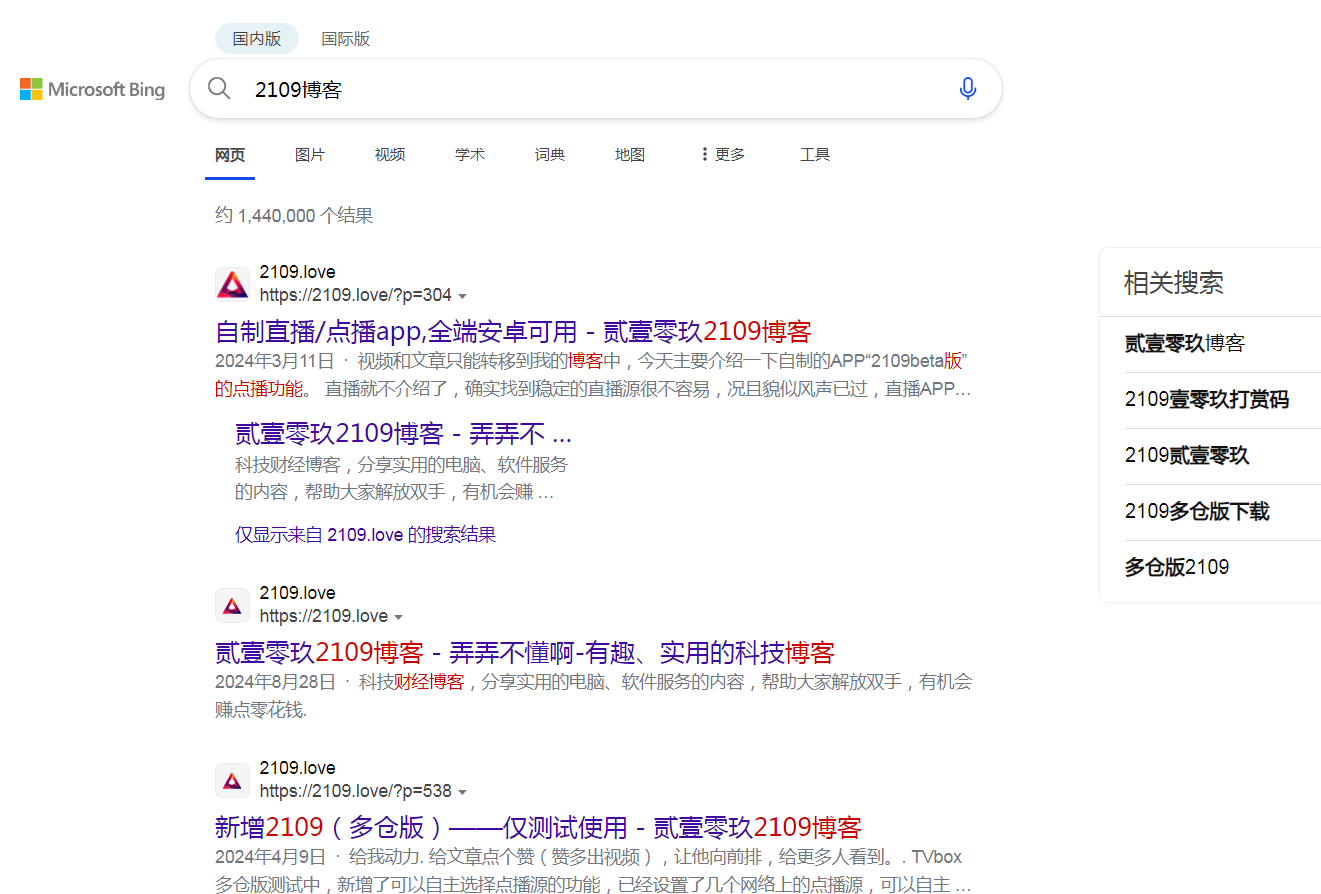Click the favicon of the ?p=538 result
This screenshot has width=1321, height=894.
[x=232, y=780]
